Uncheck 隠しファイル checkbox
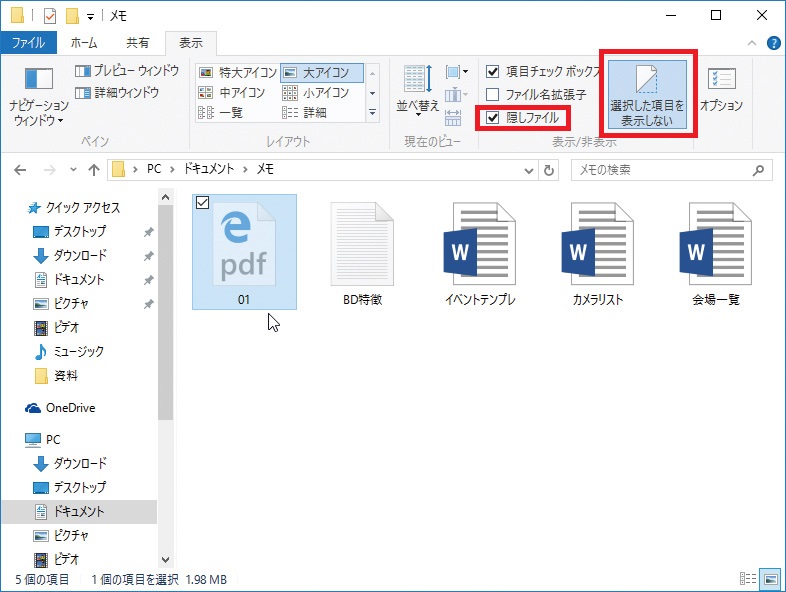 click(493, 118)
